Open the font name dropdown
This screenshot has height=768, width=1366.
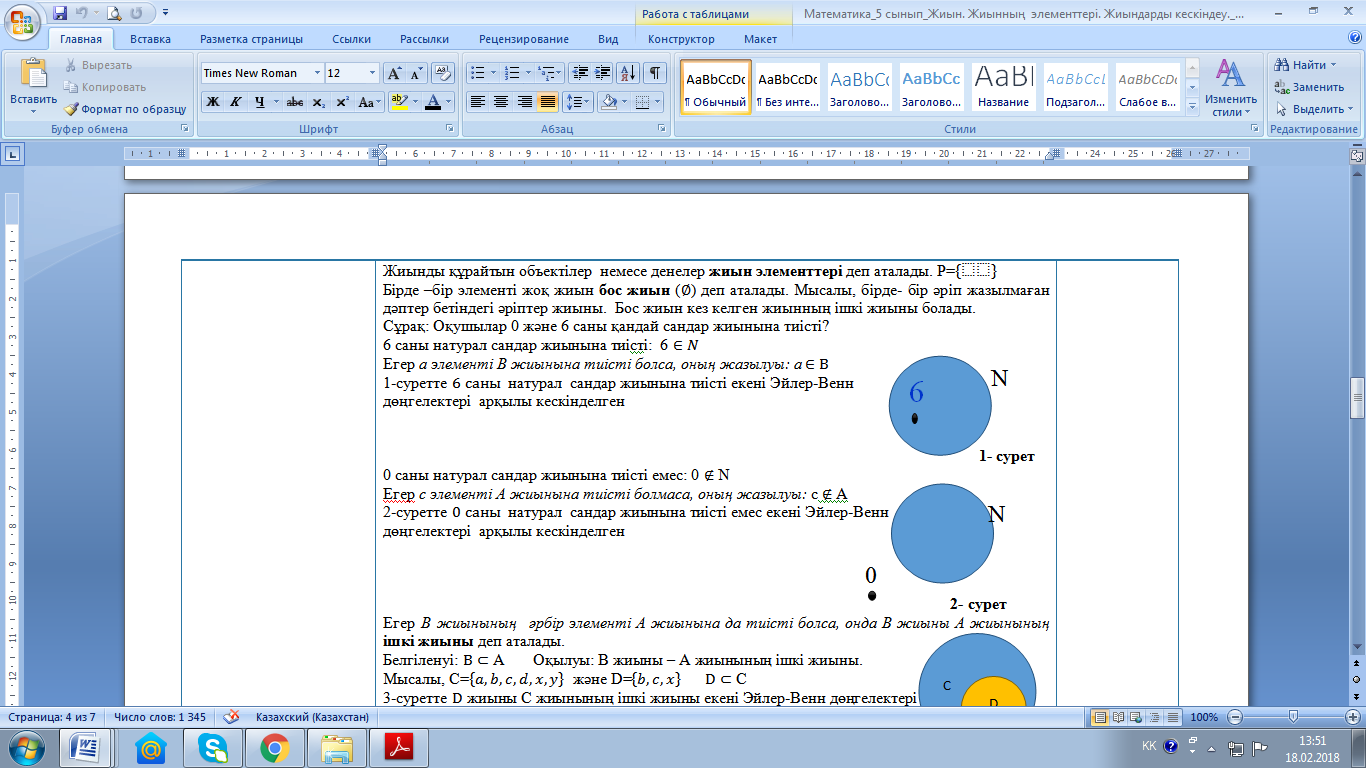point(318,73)
